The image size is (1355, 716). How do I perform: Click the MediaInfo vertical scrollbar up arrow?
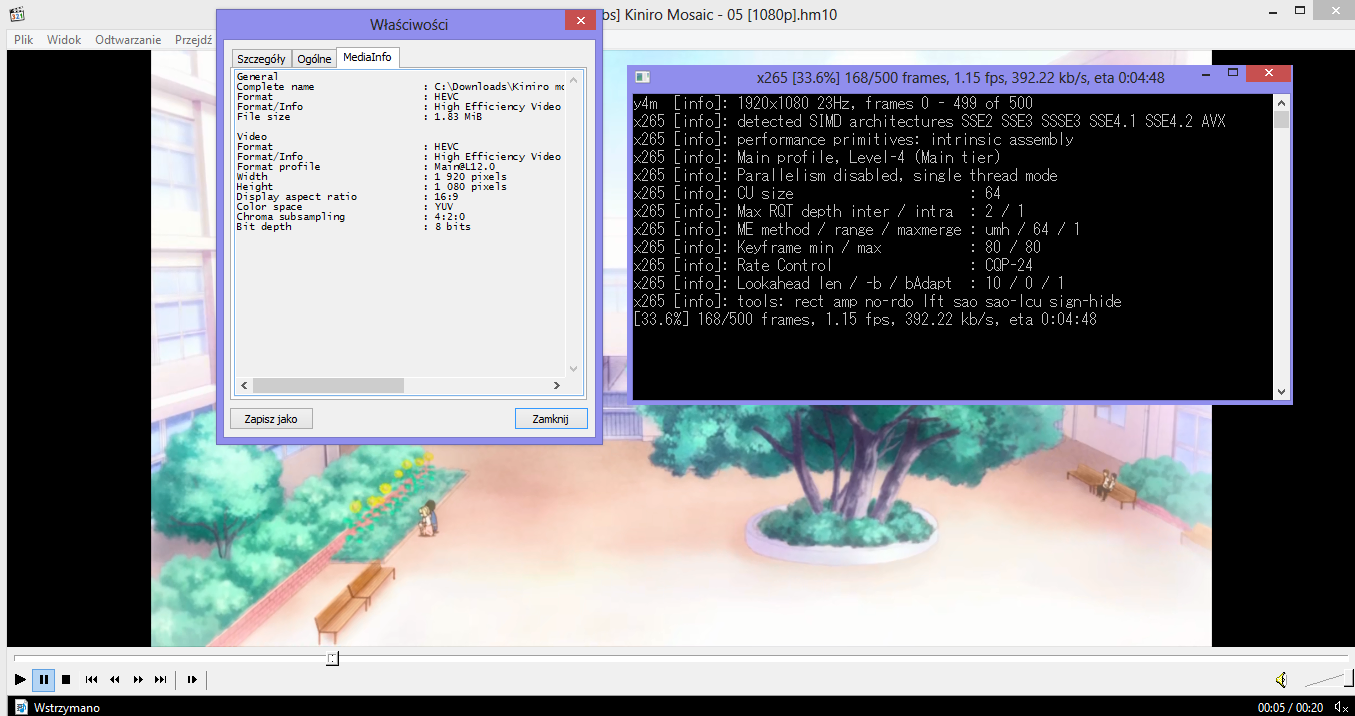coord(574,79)
